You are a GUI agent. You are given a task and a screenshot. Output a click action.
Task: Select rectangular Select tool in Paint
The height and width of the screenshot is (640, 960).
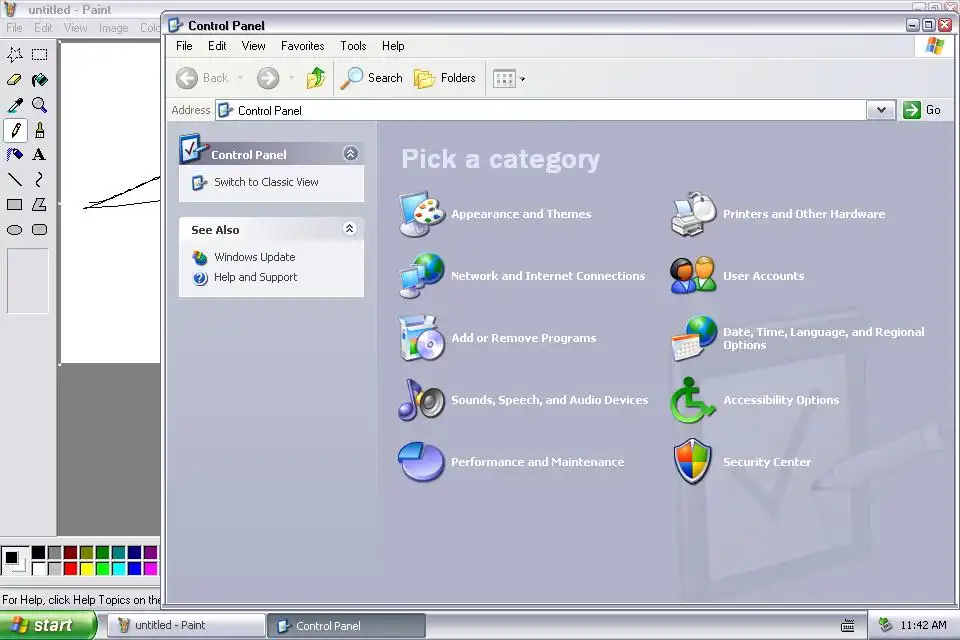[40, 55]
